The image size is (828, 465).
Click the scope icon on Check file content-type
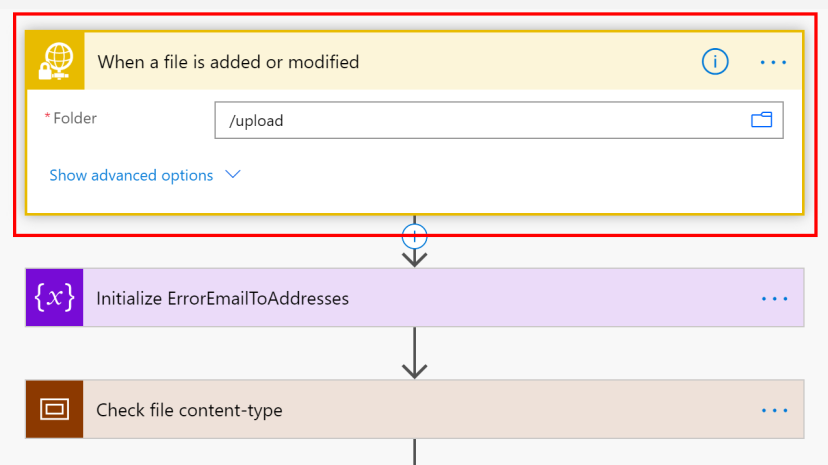(55, 409)
